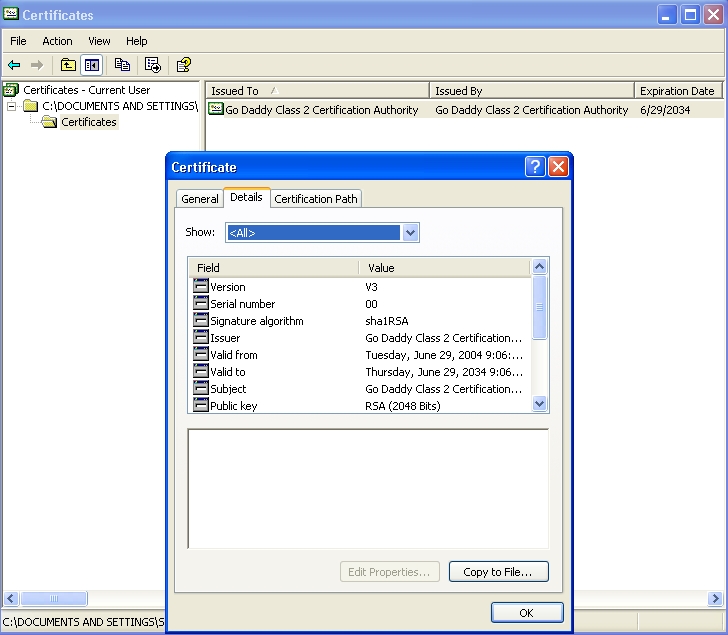Image resolution: width=728 pixels, height=635 pixels.
Task: Select the Certificates subfolder tree item
Action: coord(89,122)
